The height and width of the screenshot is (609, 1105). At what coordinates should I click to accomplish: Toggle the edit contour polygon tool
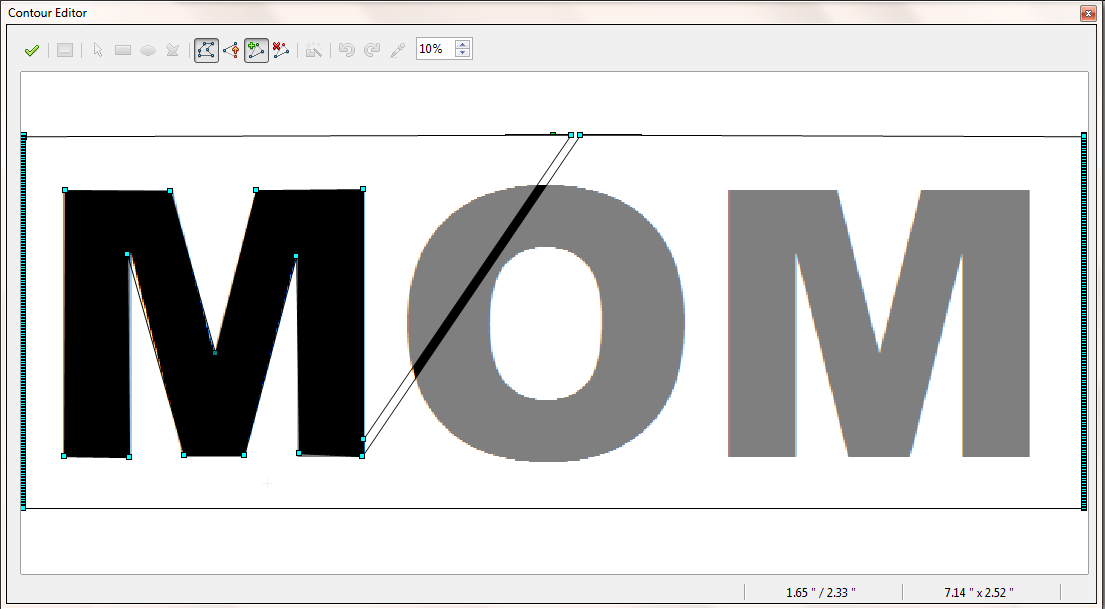206,50
